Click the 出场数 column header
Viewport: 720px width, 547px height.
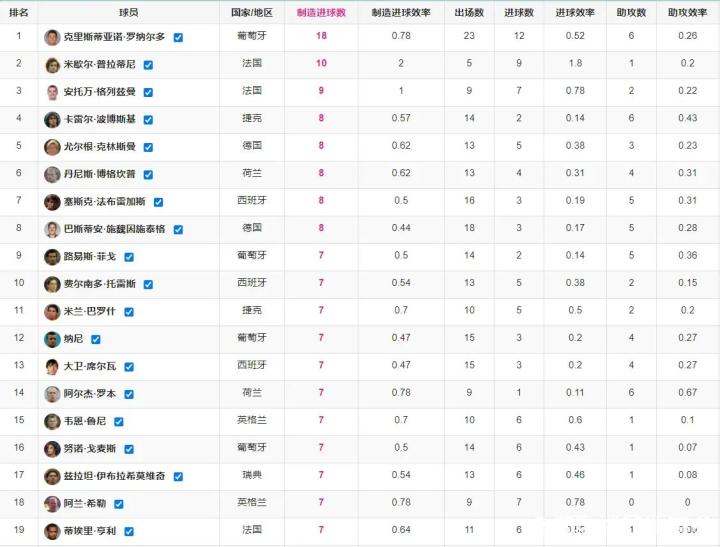click(469, 13)
